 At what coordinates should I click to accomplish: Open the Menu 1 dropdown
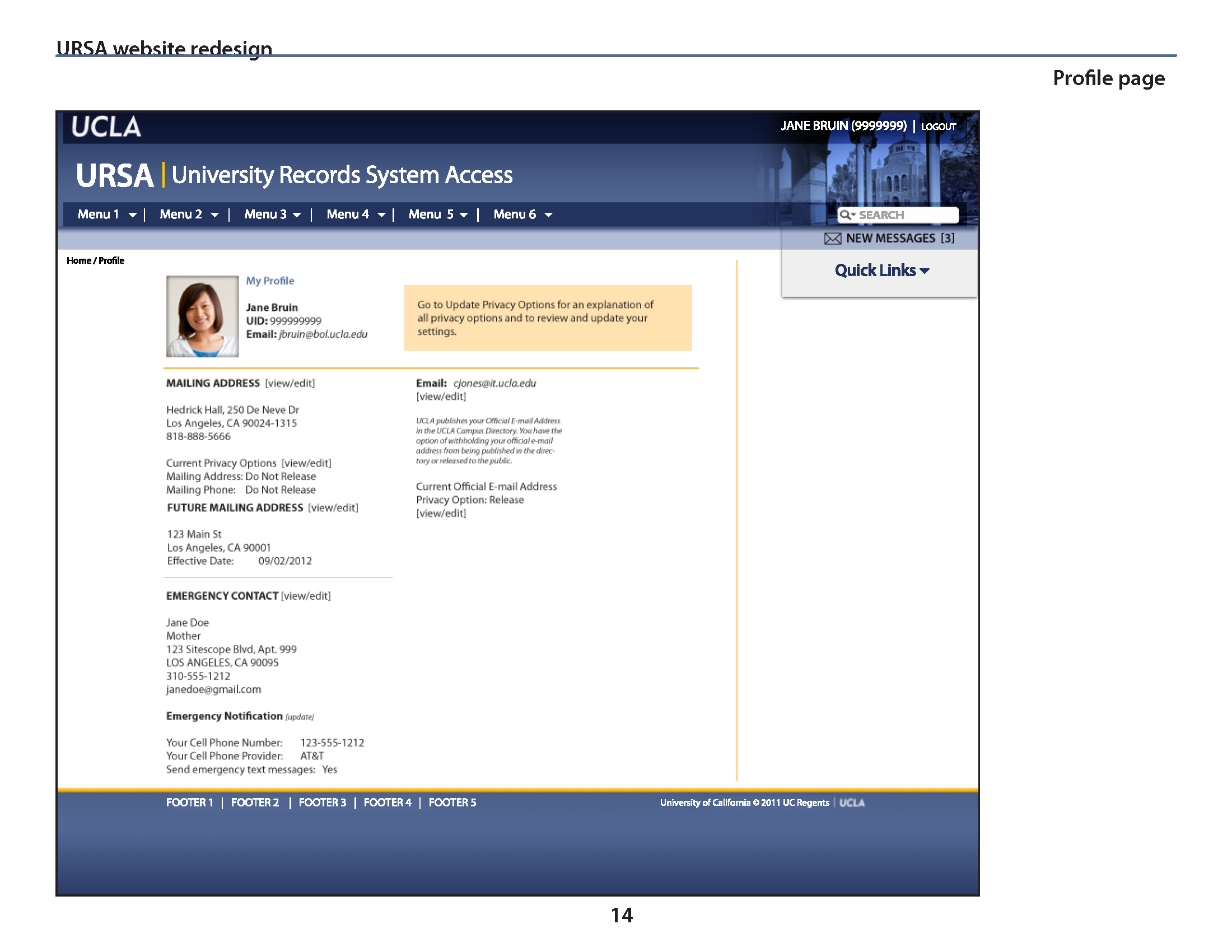click(x=106, y=214)
